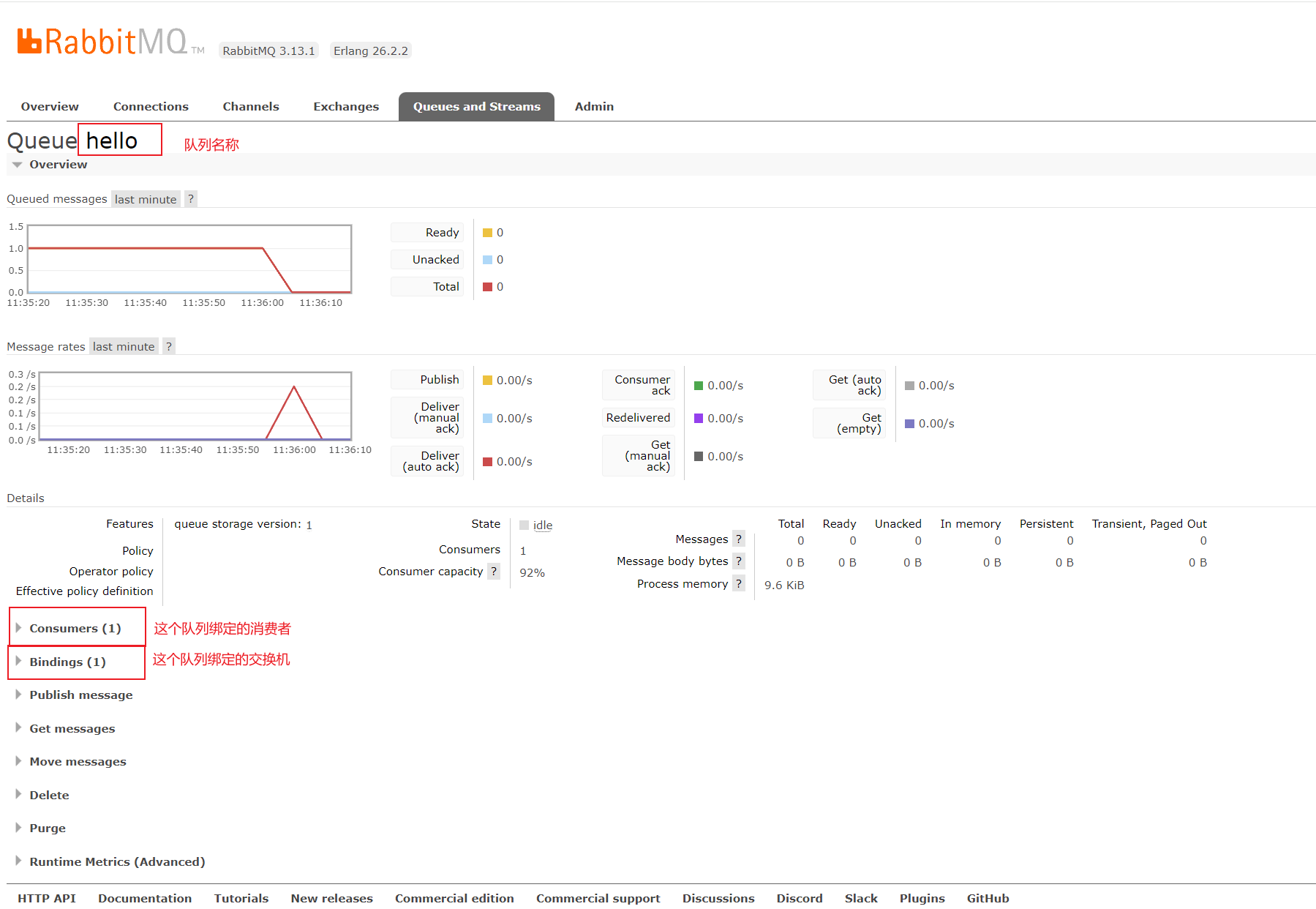The height and width of the screenshot is (909, 1316).
Task: Open the New releases link
Action: (331, 898)
